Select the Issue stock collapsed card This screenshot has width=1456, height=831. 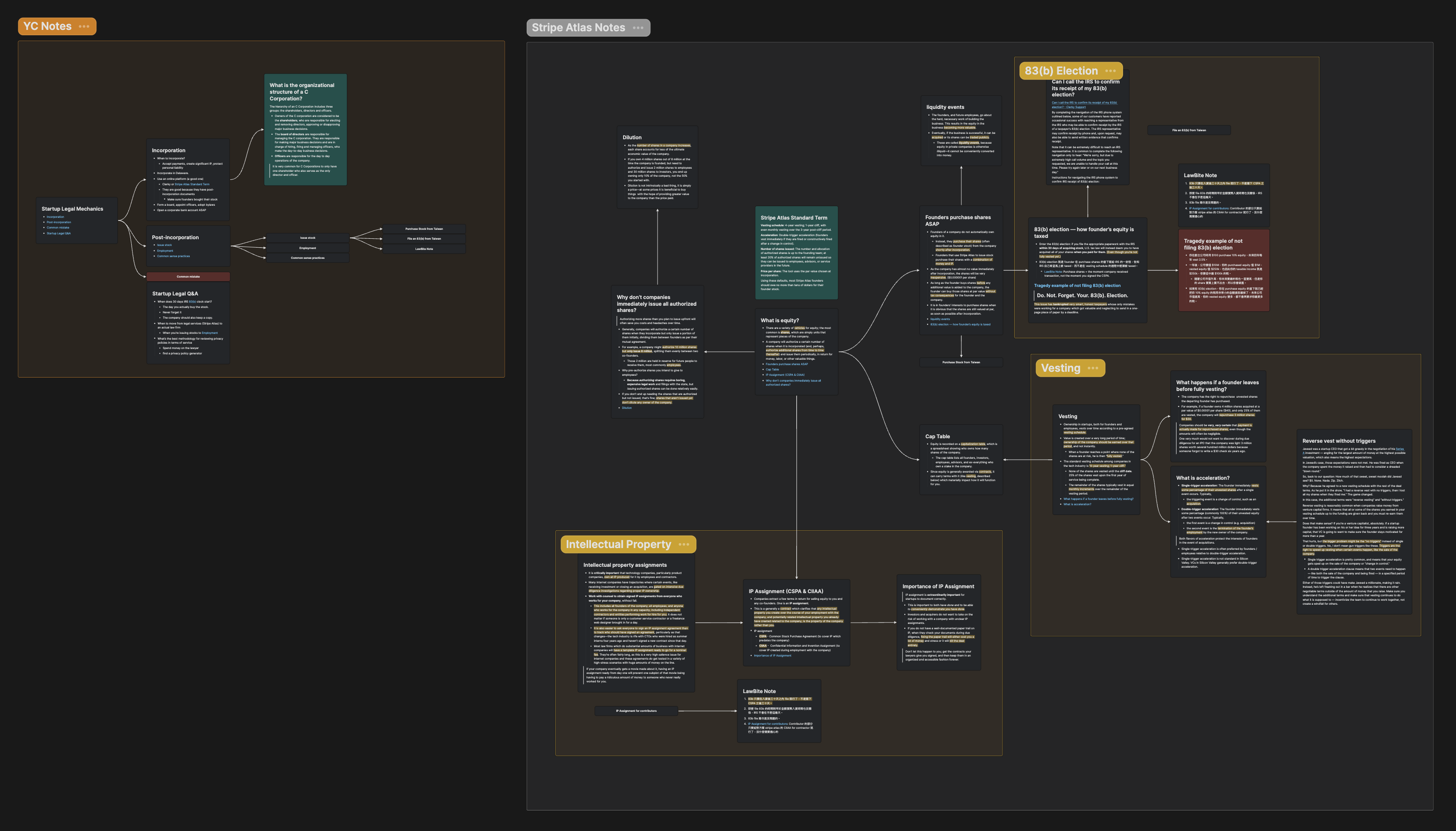(307, 238)
